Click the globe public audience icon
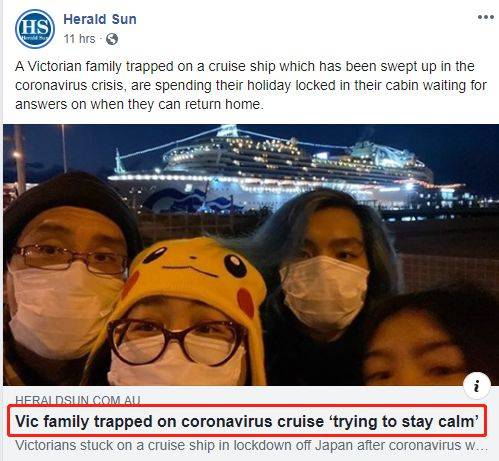499x461 pixels. click(112, 39)
